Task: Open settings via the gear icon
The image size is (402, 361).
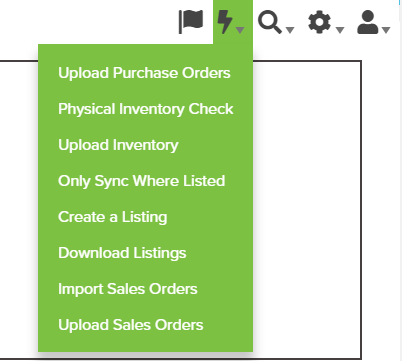Action: pyautogui.click(x=319, y=22)
